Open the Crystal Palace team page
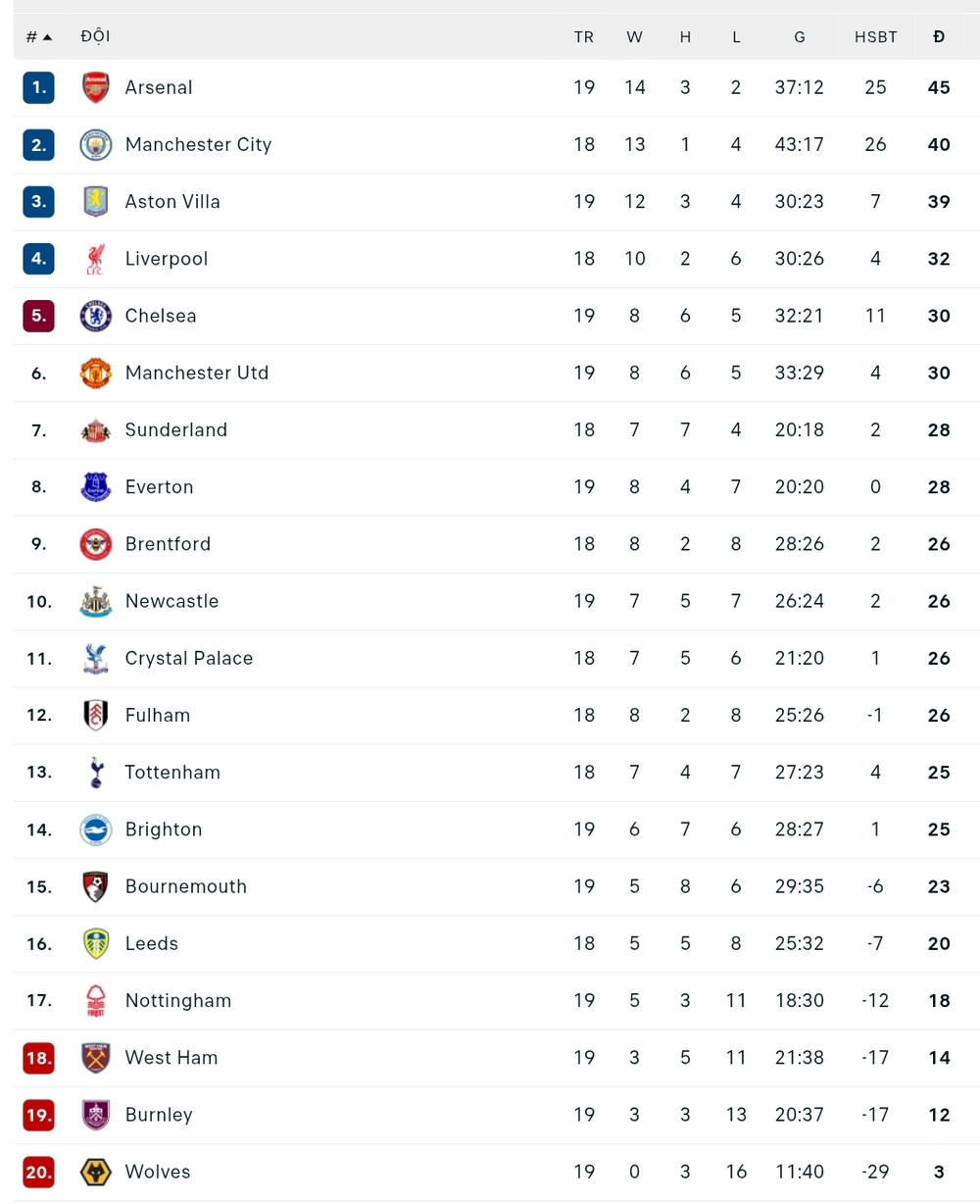Viewport: 980px width, 1204px height. click(188, 658)
